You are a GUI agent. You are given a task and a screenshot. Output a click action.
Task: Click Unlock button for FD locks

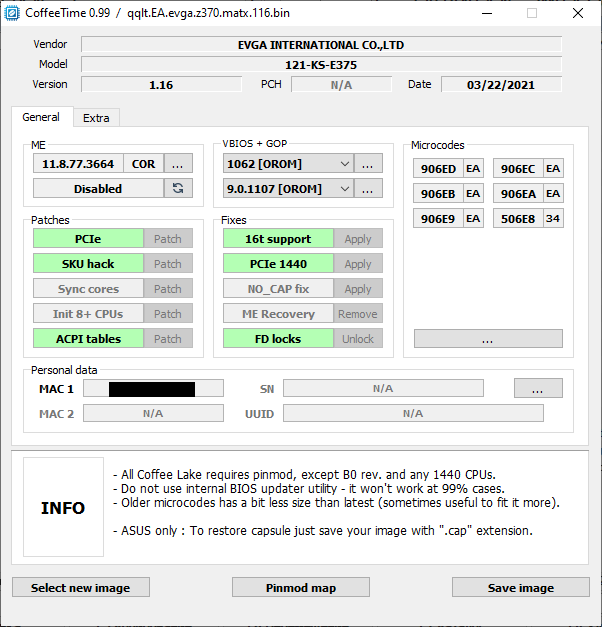click(358, 339)
